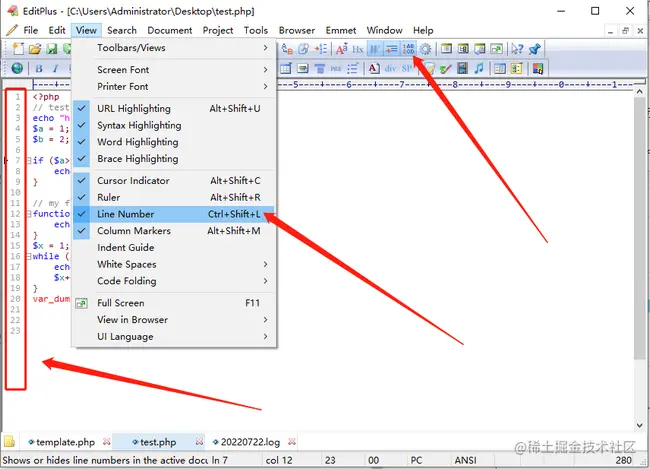Apply Bold HTML tag icon
Viewport: 650px width, 469px height.
pos(39,68)
